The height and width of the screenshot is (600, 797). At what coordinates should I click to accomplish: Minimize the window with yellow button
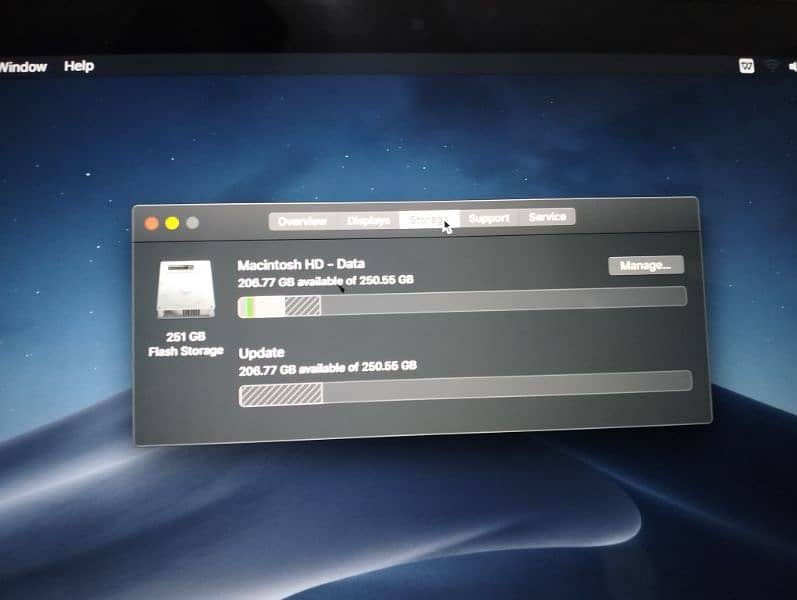coord(172,223)
